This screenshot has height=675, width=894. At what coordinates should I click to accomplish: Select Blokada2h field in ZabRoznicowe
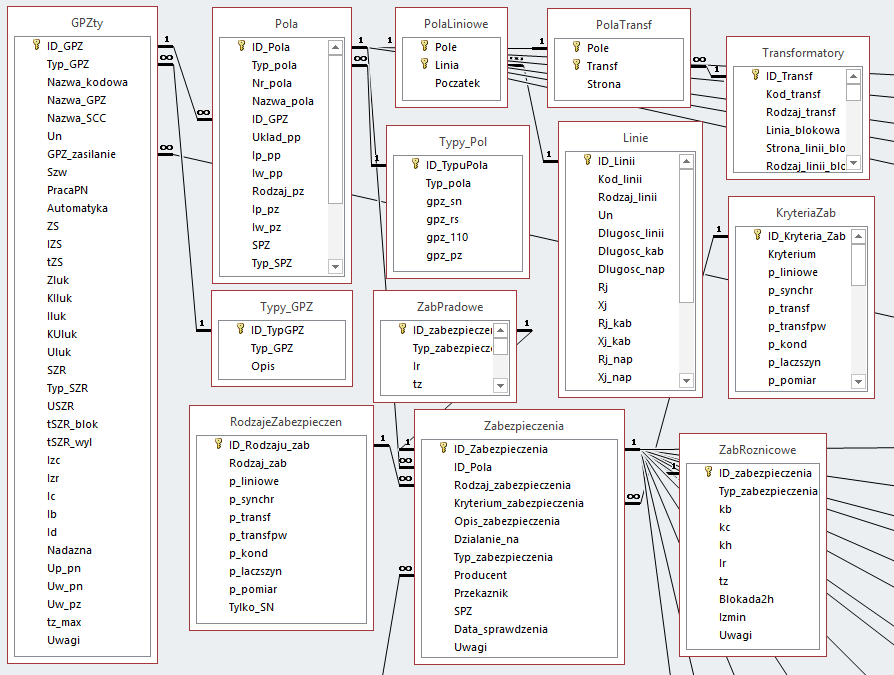746,599
